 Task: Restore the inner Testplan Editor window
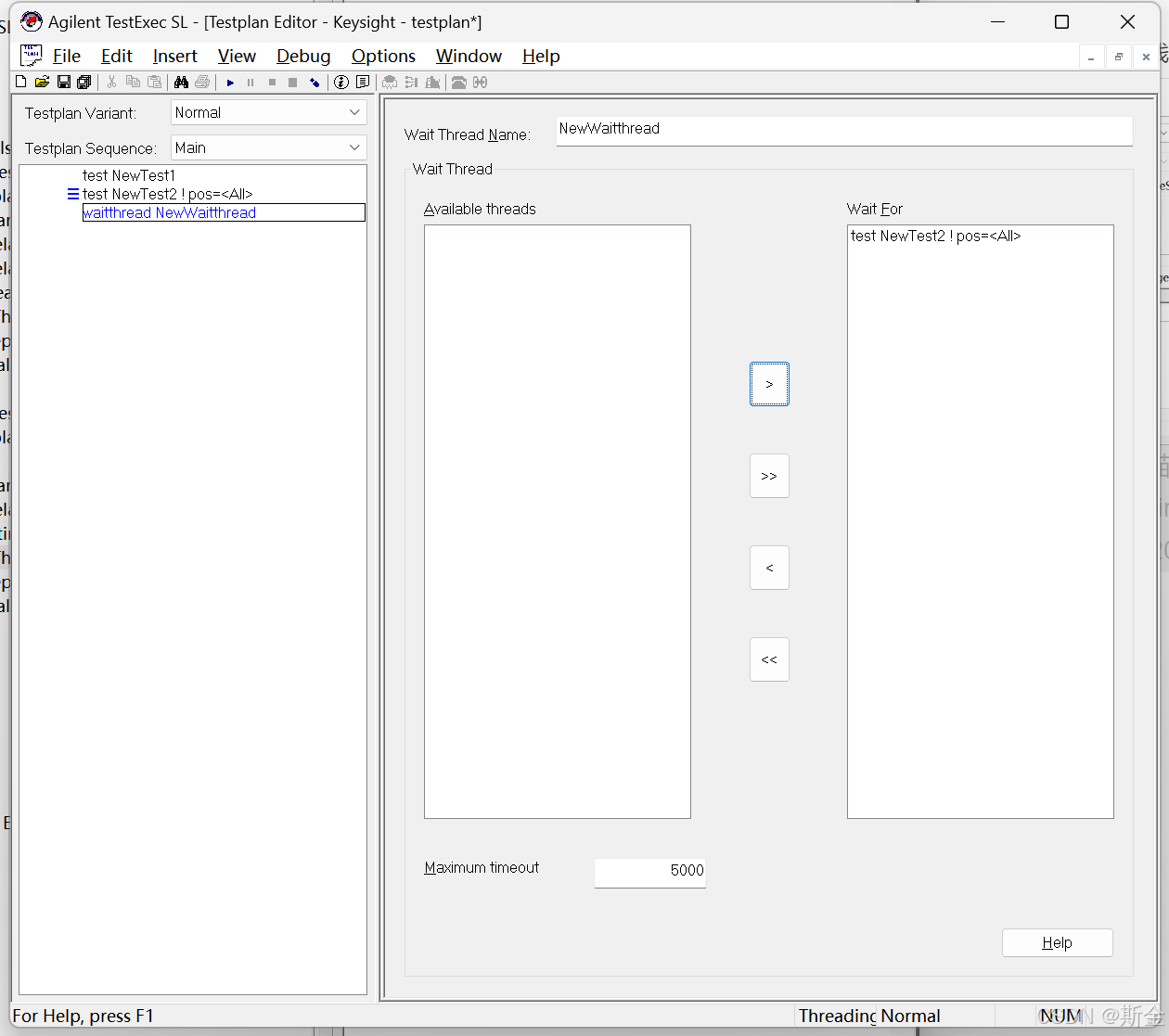coord(1119,57)
